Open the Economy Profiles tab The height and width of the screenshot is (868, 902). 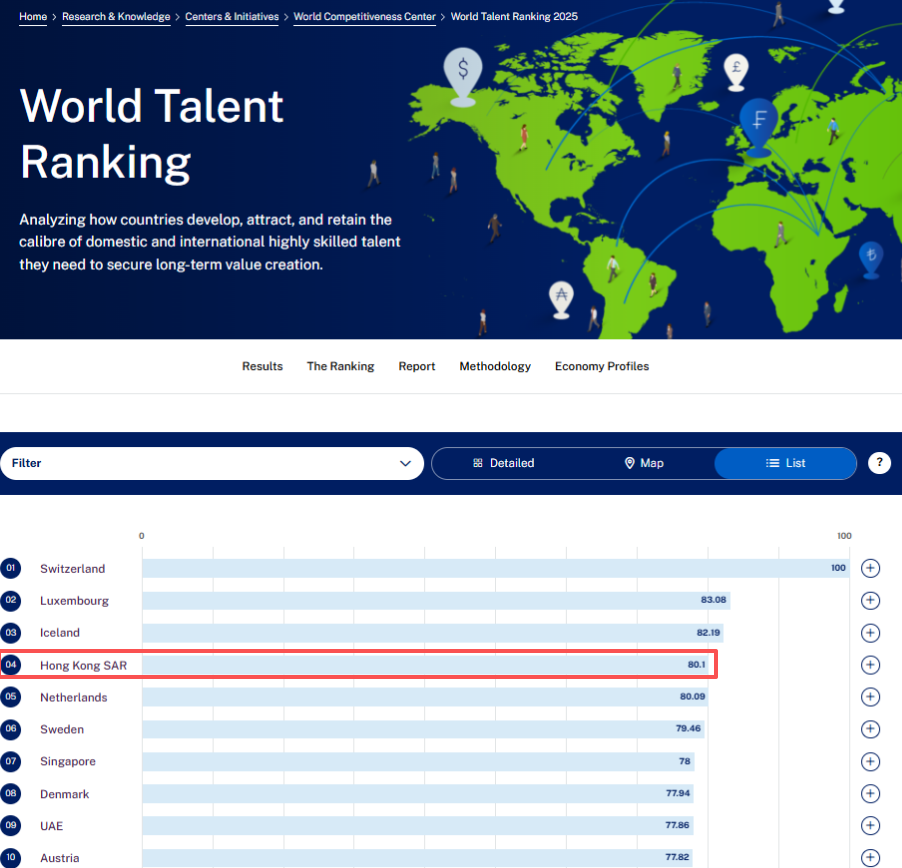pyautogui.click(x=602, y=367)
